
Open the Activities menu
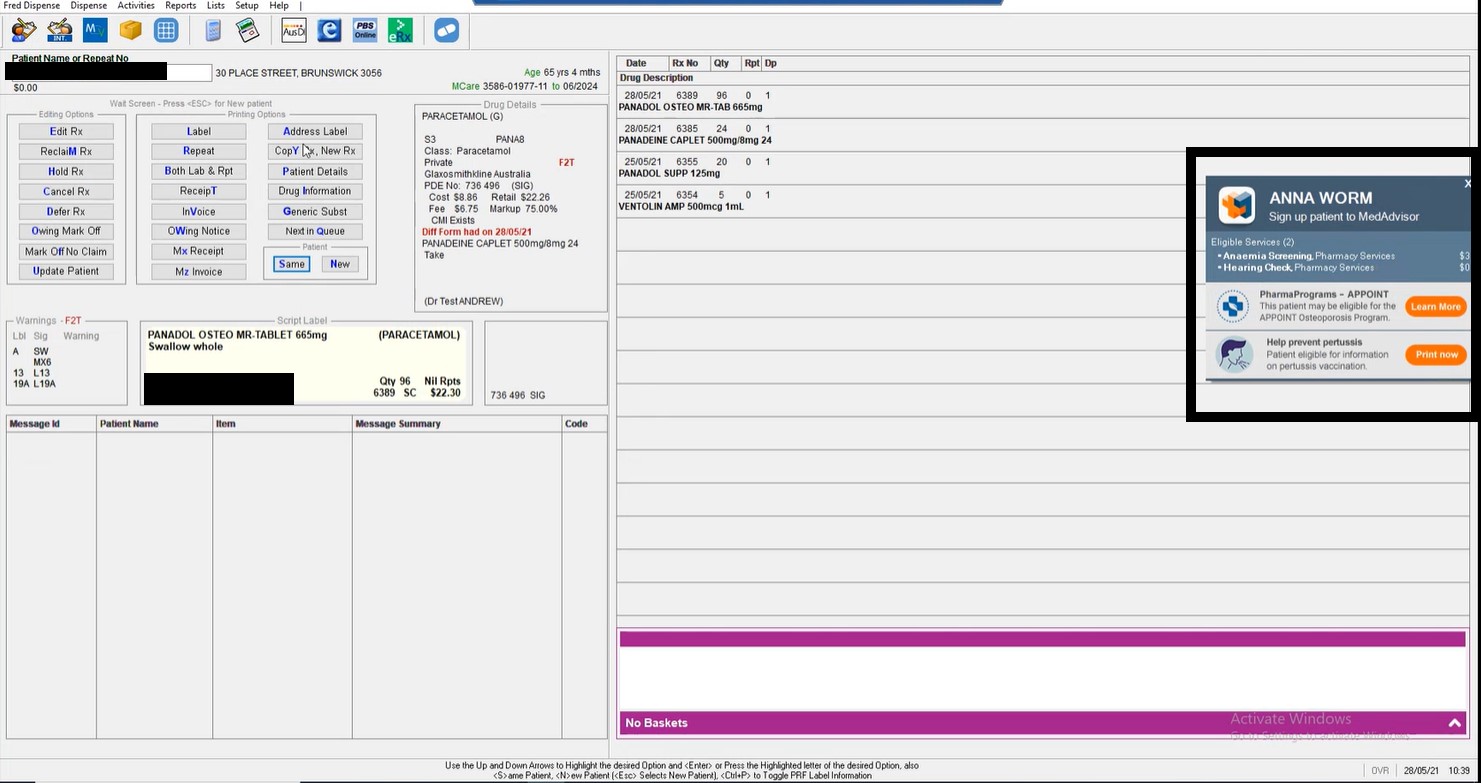point(136,6)
